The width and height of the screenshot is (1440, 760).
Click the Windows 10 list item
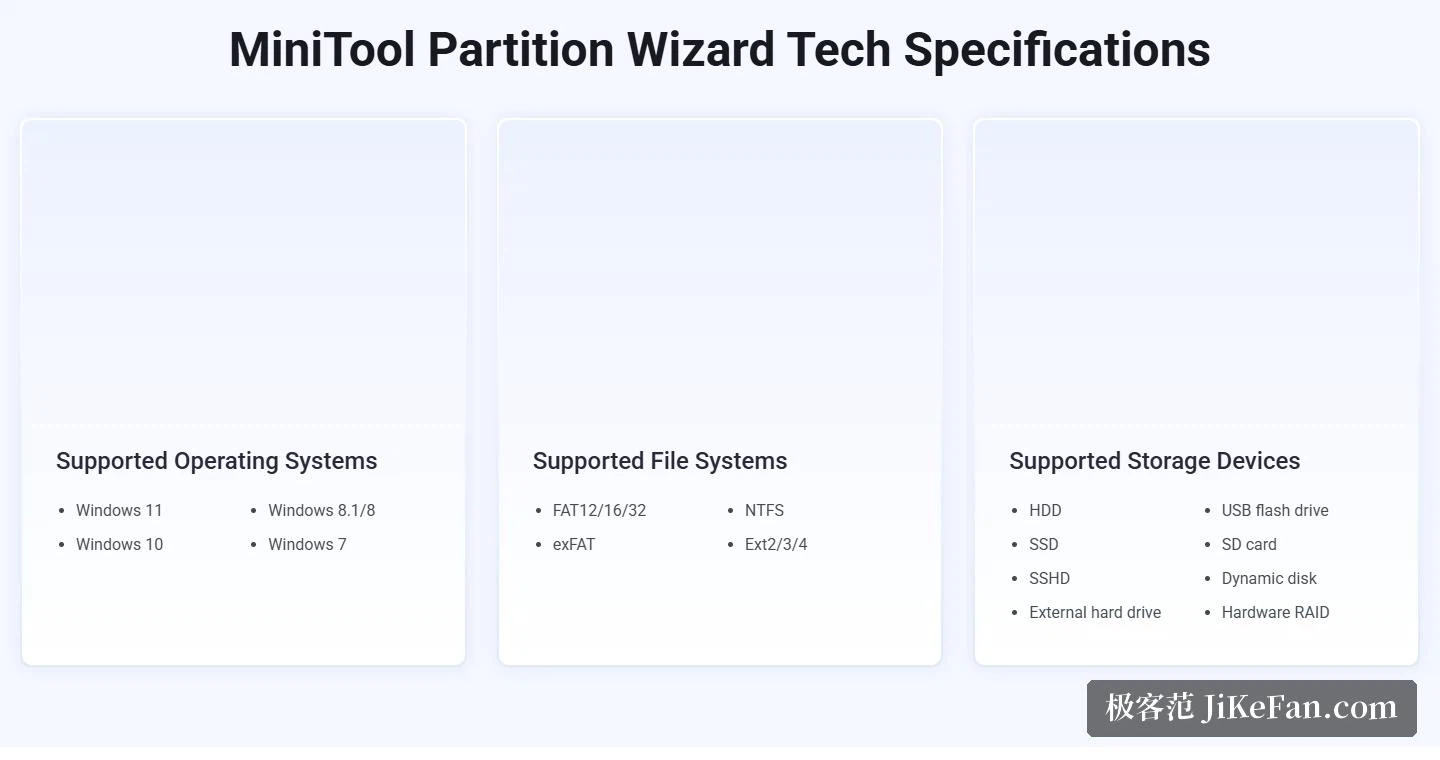tap(119, 544)
